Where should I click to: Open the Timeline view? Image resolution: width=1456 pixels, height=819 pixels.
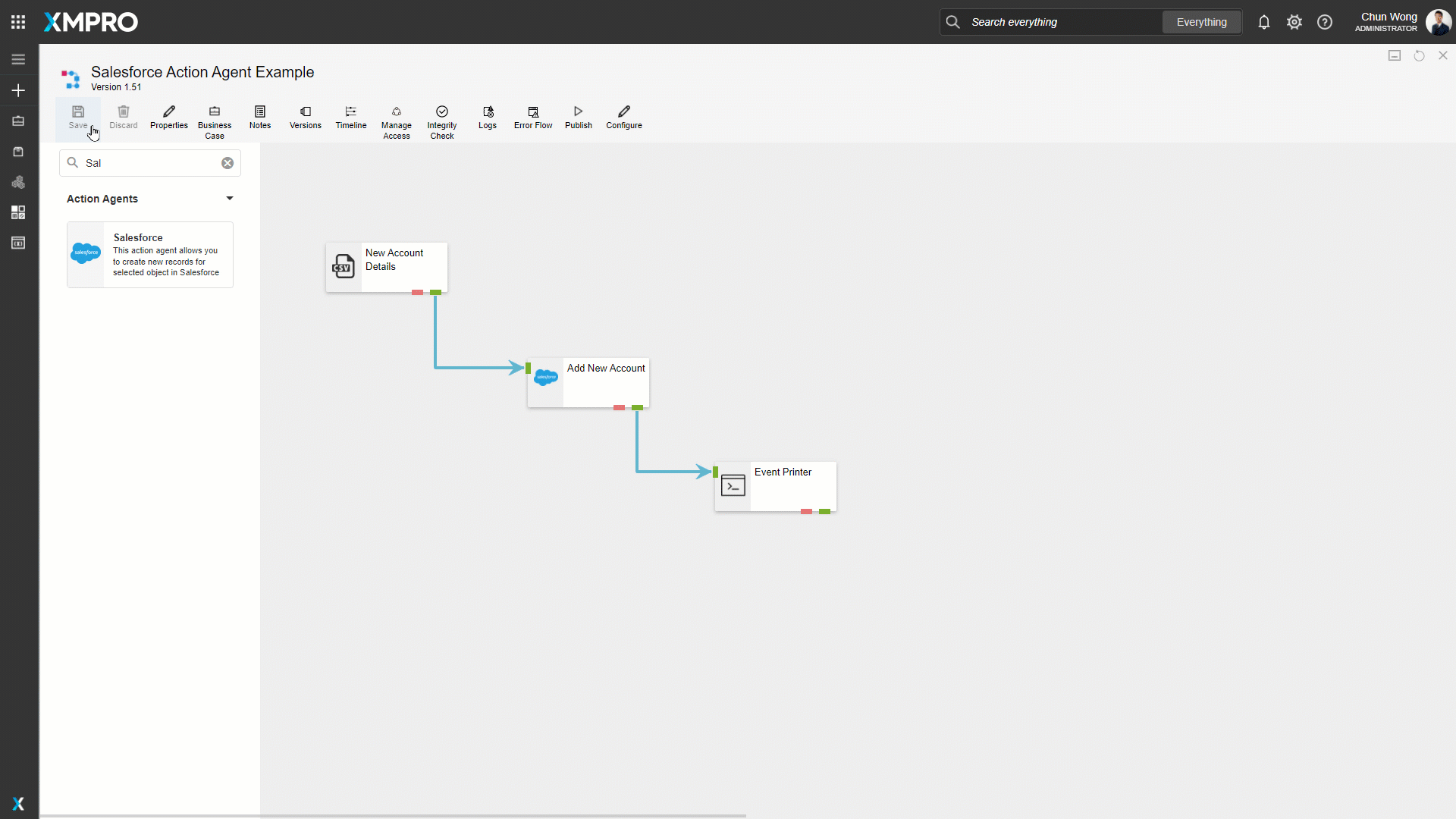tap(351, 117)
